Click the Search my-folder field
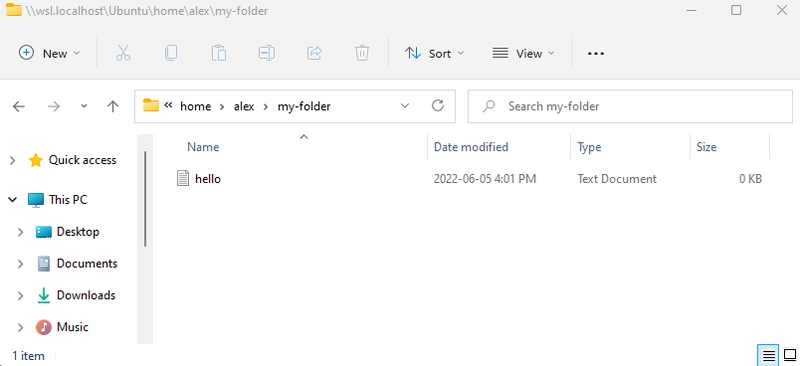 [630, 106]
